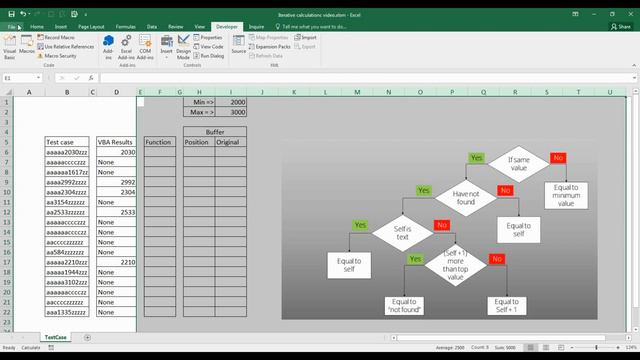
Task: Open the blue Add-ins store button
Action: (x=108, y=47)
